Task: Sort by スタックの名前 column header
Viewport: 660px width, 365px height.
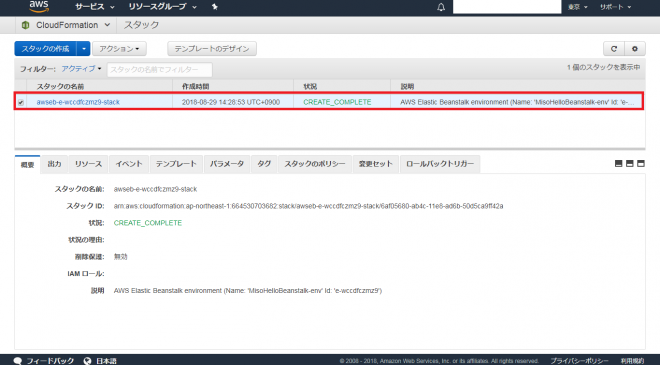Action: tap(60, 86)
